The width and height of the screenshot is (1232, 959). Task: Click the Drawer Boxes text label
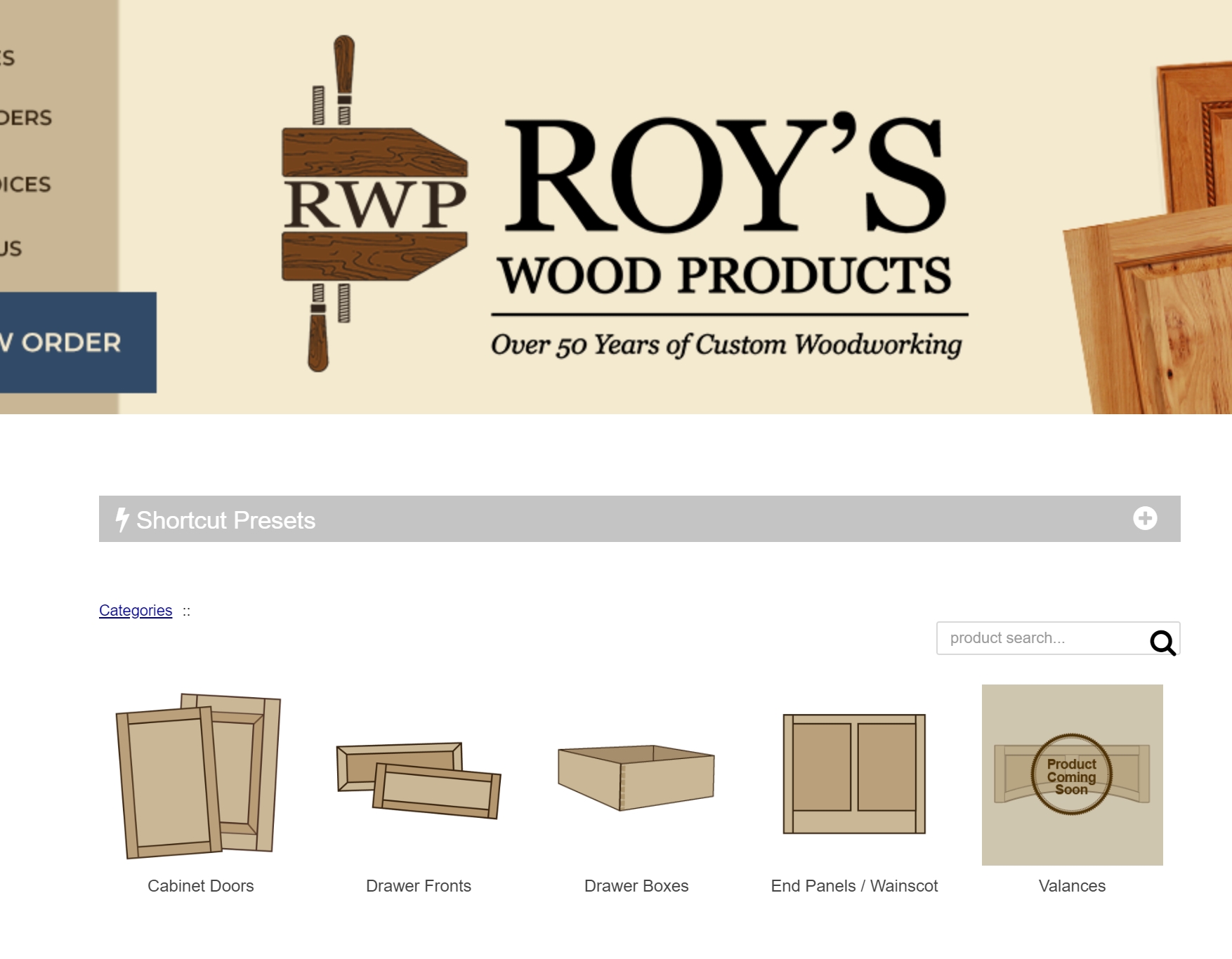[636, 886]
